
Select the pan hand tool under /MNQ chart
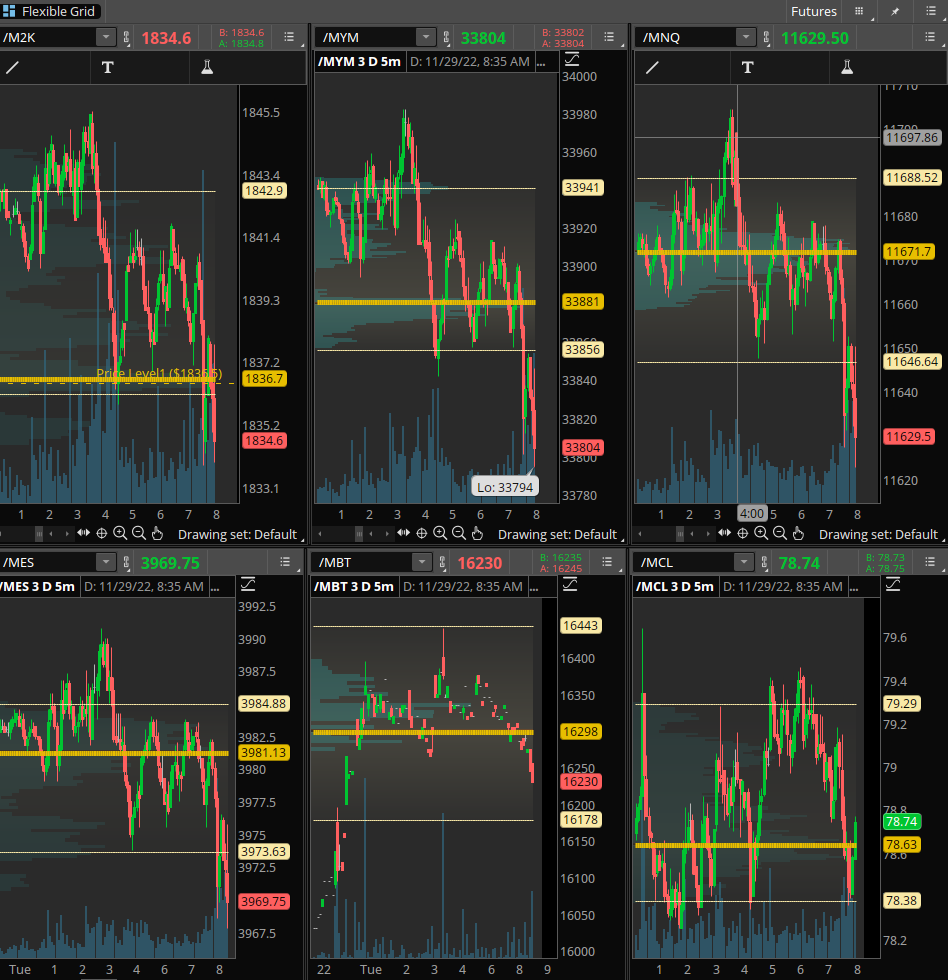click(x=798, y=534)
